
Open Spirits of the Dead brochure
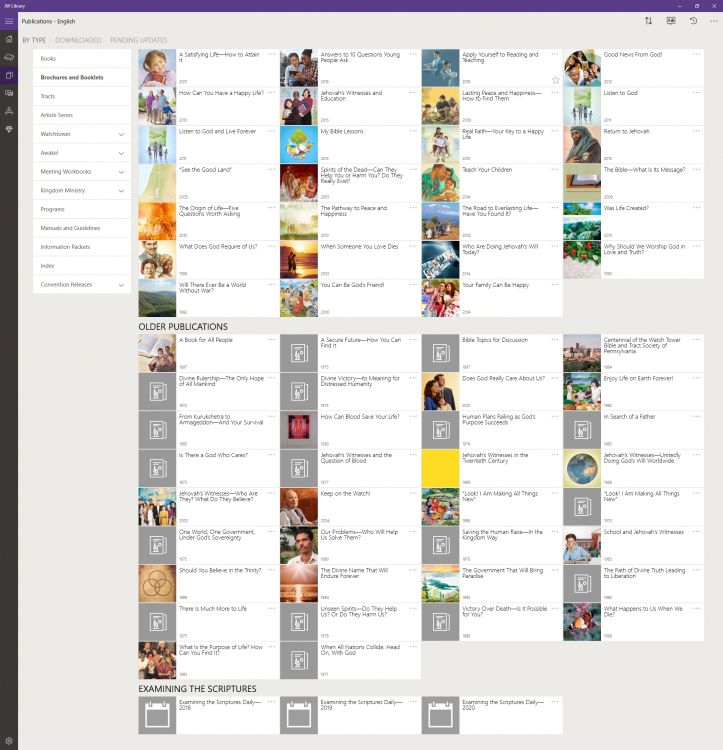[x=350, y=183]
